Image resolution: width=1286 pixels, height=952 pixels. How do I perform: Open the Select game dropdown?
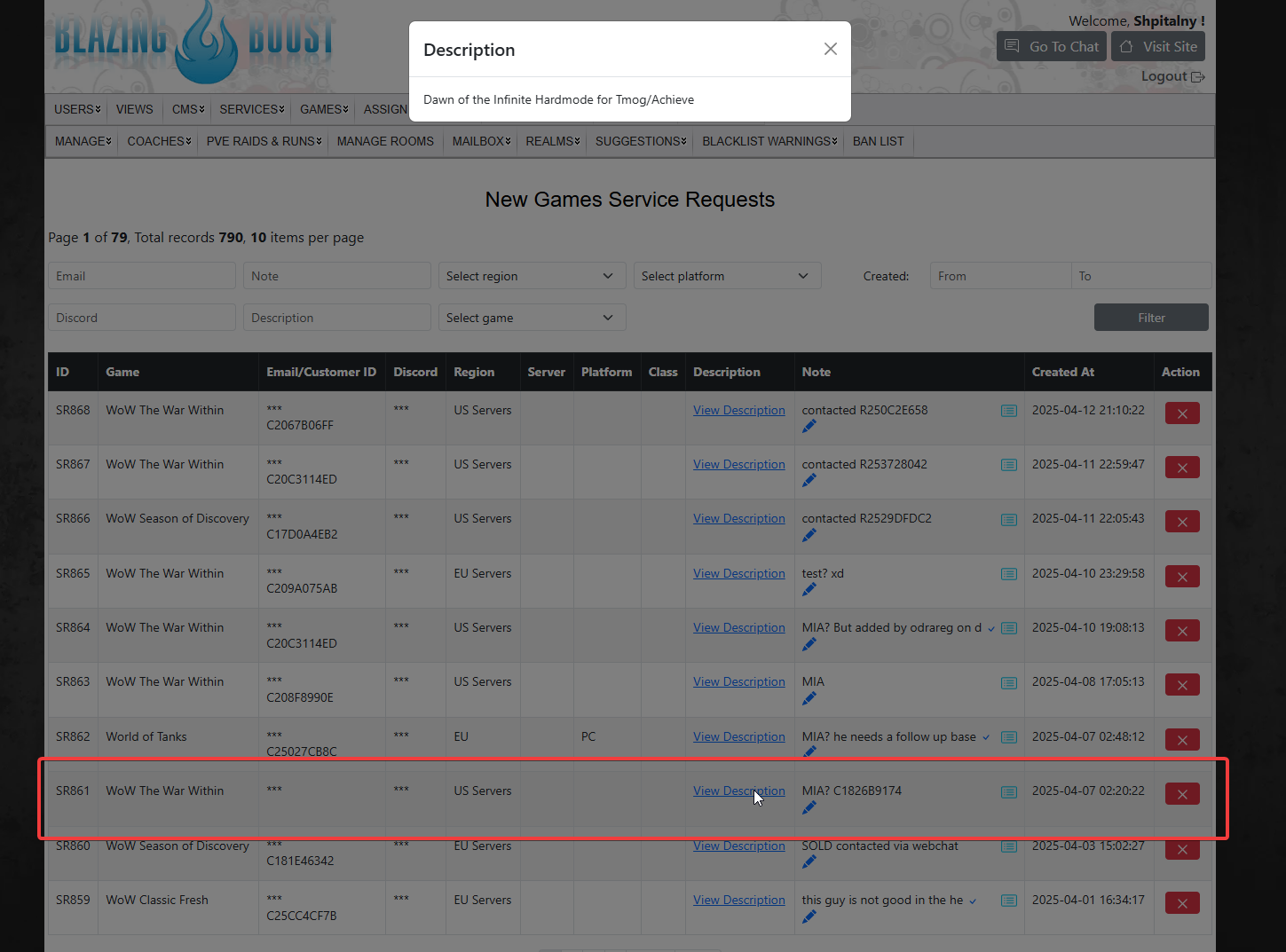[533, 318]
